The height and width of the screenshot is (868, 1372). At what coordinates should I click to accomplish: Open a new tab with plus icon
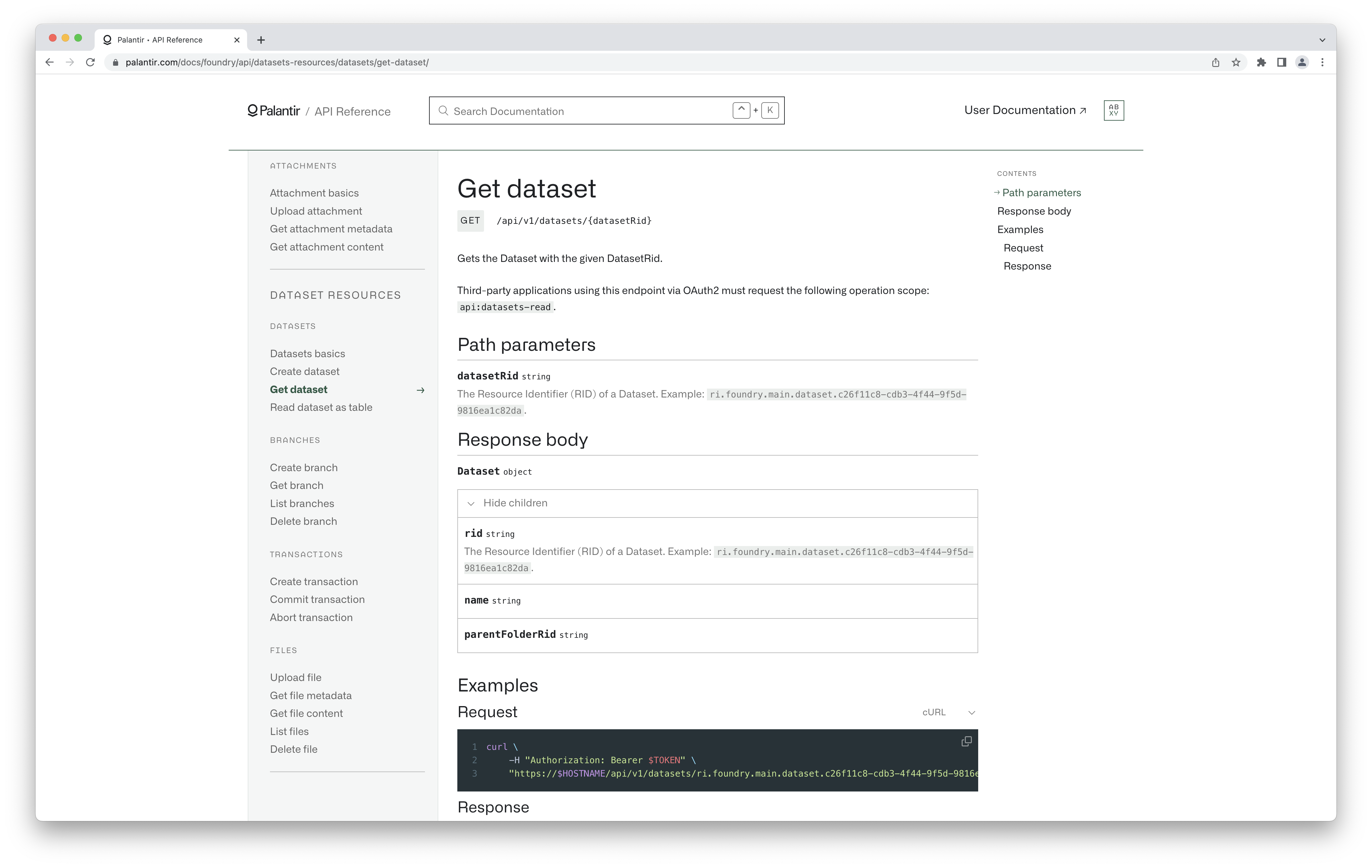tap(261, 40)
